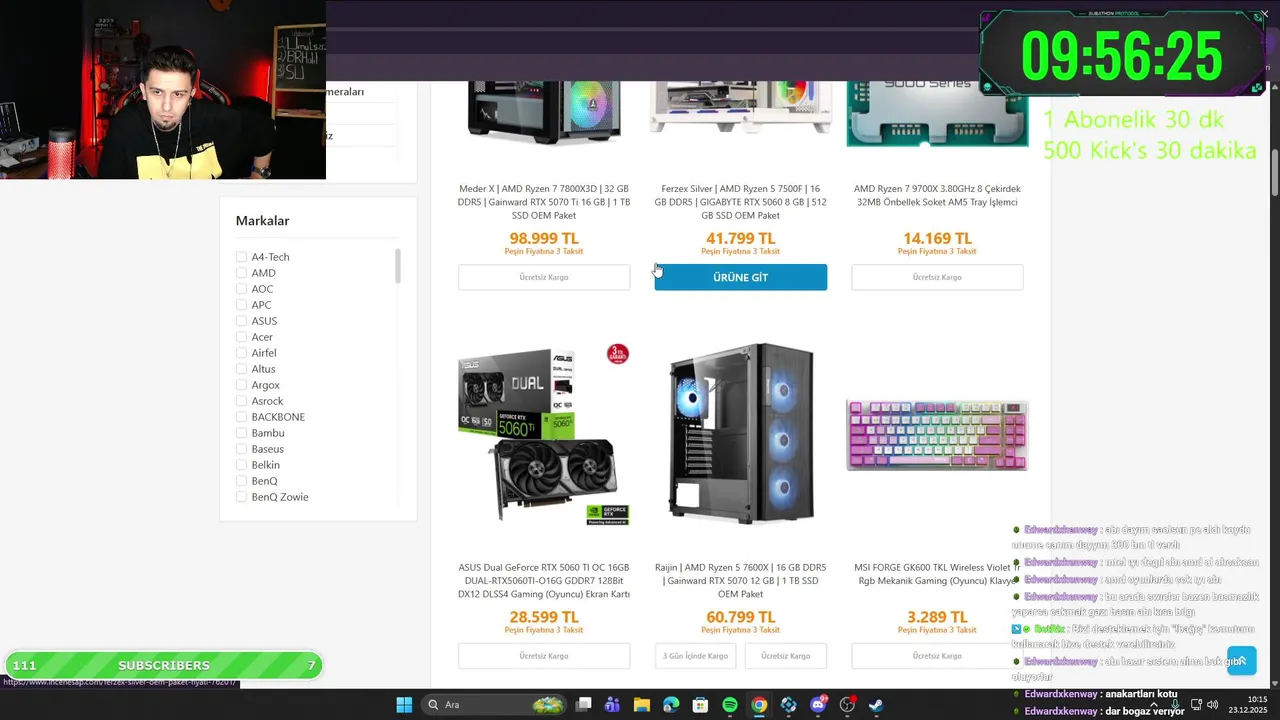Click the blue scroll-to-top arrow button
Viewport: 1280px width, 720px height.
point(1241,660)
